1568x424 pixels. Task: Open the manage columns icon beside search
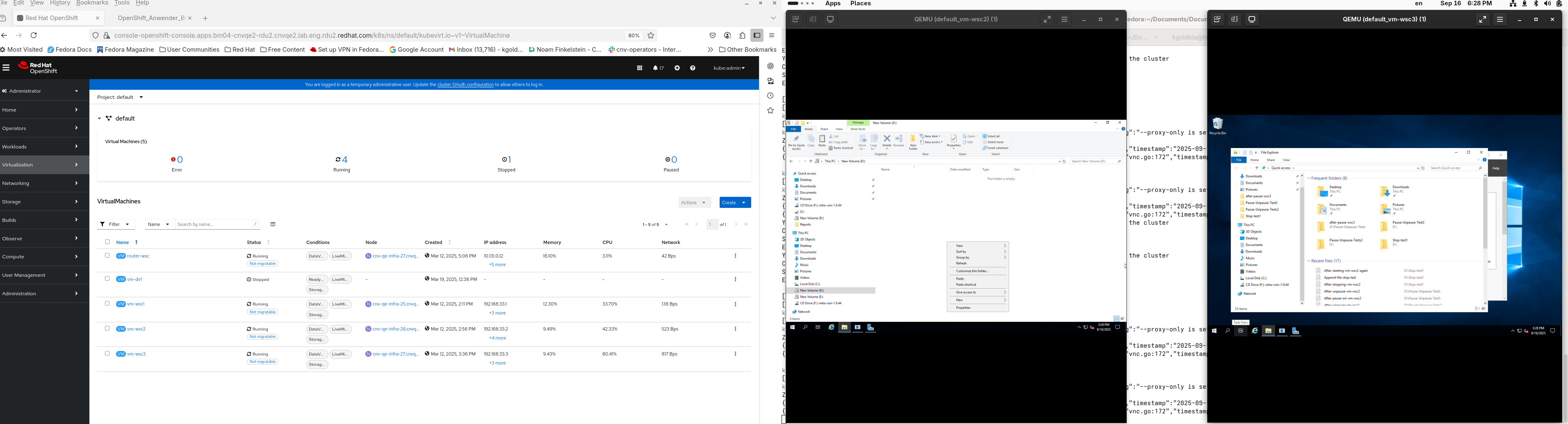click(x=273, y=224)
